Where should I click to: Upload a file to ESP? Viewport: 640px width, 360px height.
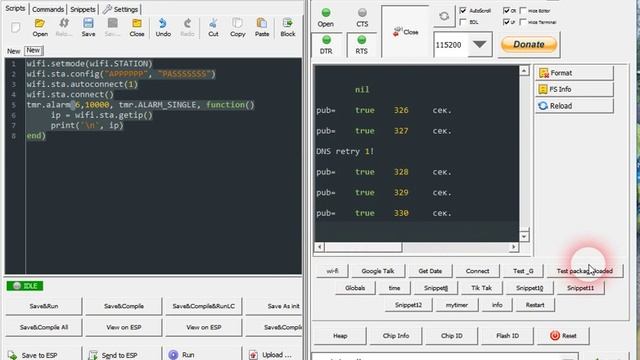[x=273, y=354]
